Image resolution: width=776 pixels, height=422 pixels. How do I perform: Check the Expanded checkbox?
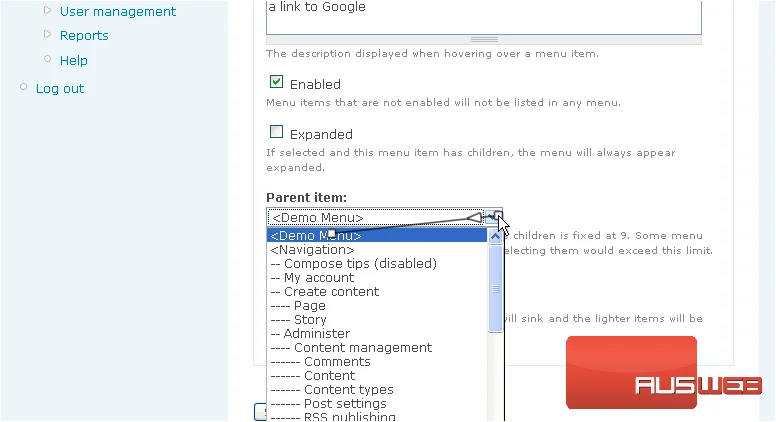277,132
